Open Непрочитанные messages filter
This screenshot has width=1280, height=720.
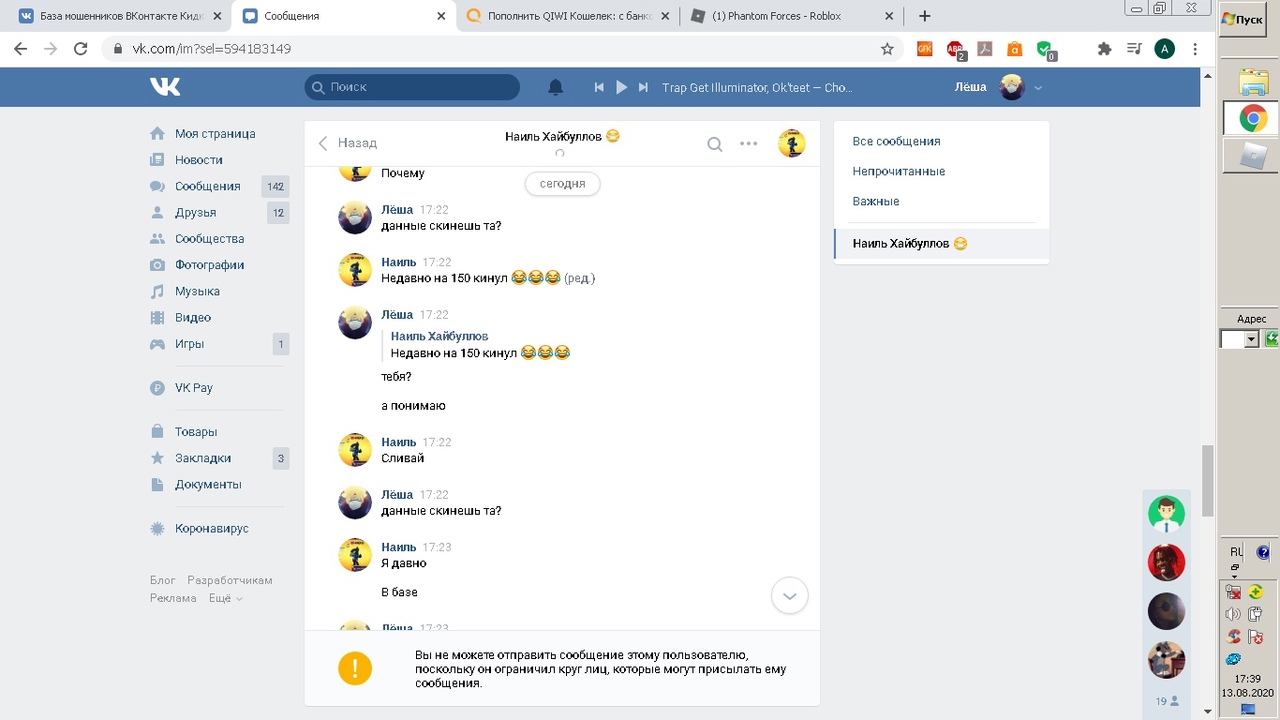898,171
